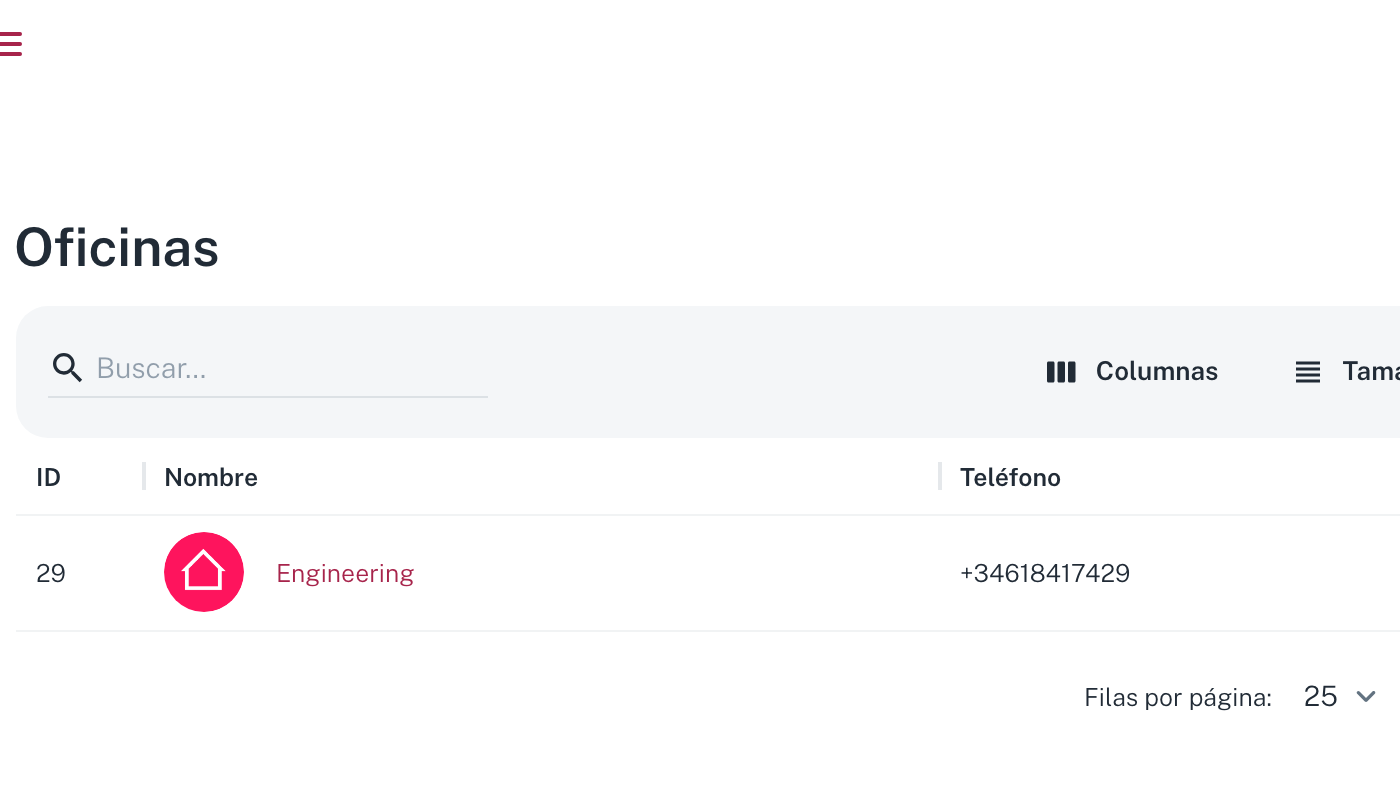Select the ID cell showing 29
The width and height of the screenshot is (1400, 800).
coord(51,573)
